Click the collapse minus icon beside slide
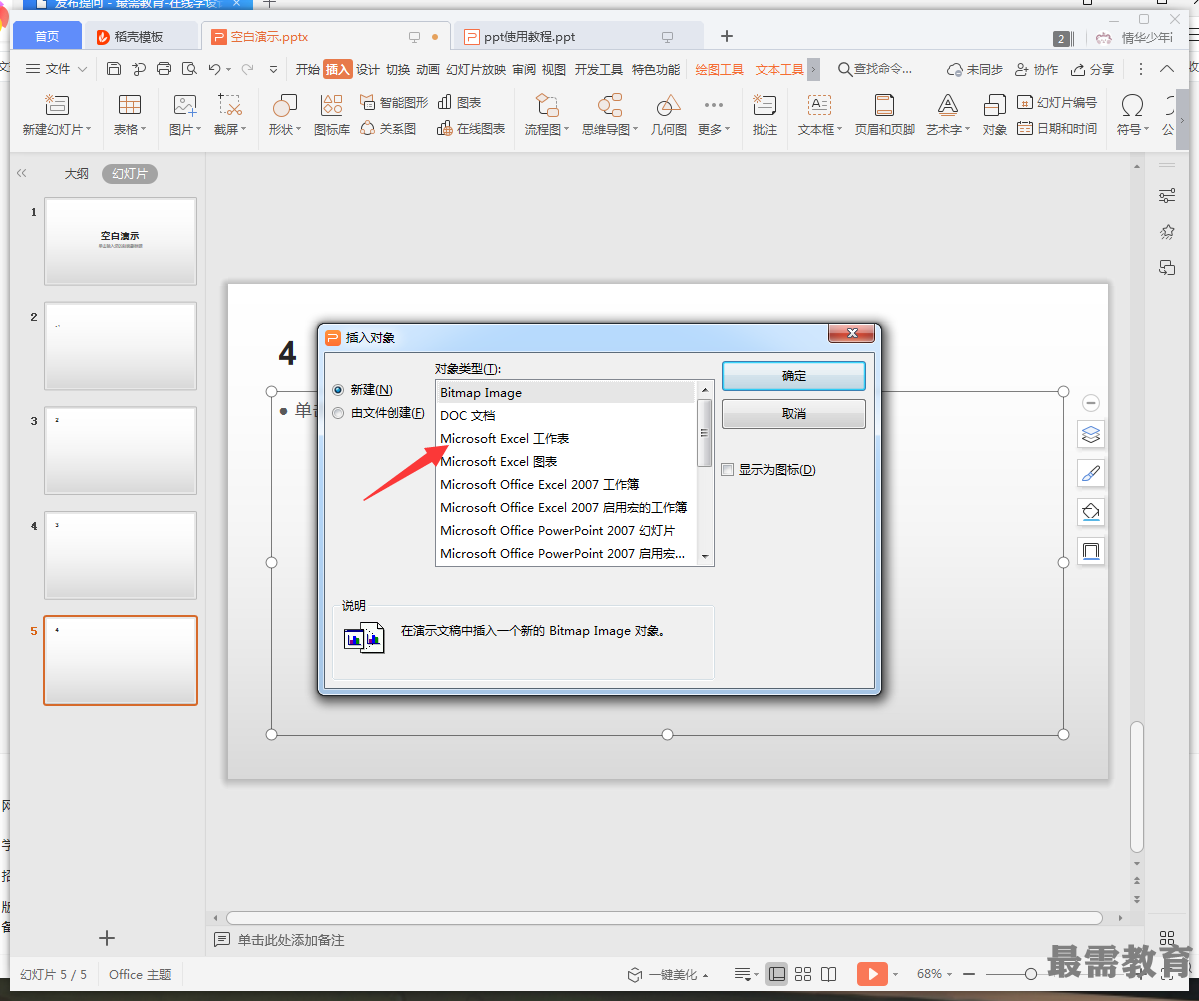 [1091, 403]
